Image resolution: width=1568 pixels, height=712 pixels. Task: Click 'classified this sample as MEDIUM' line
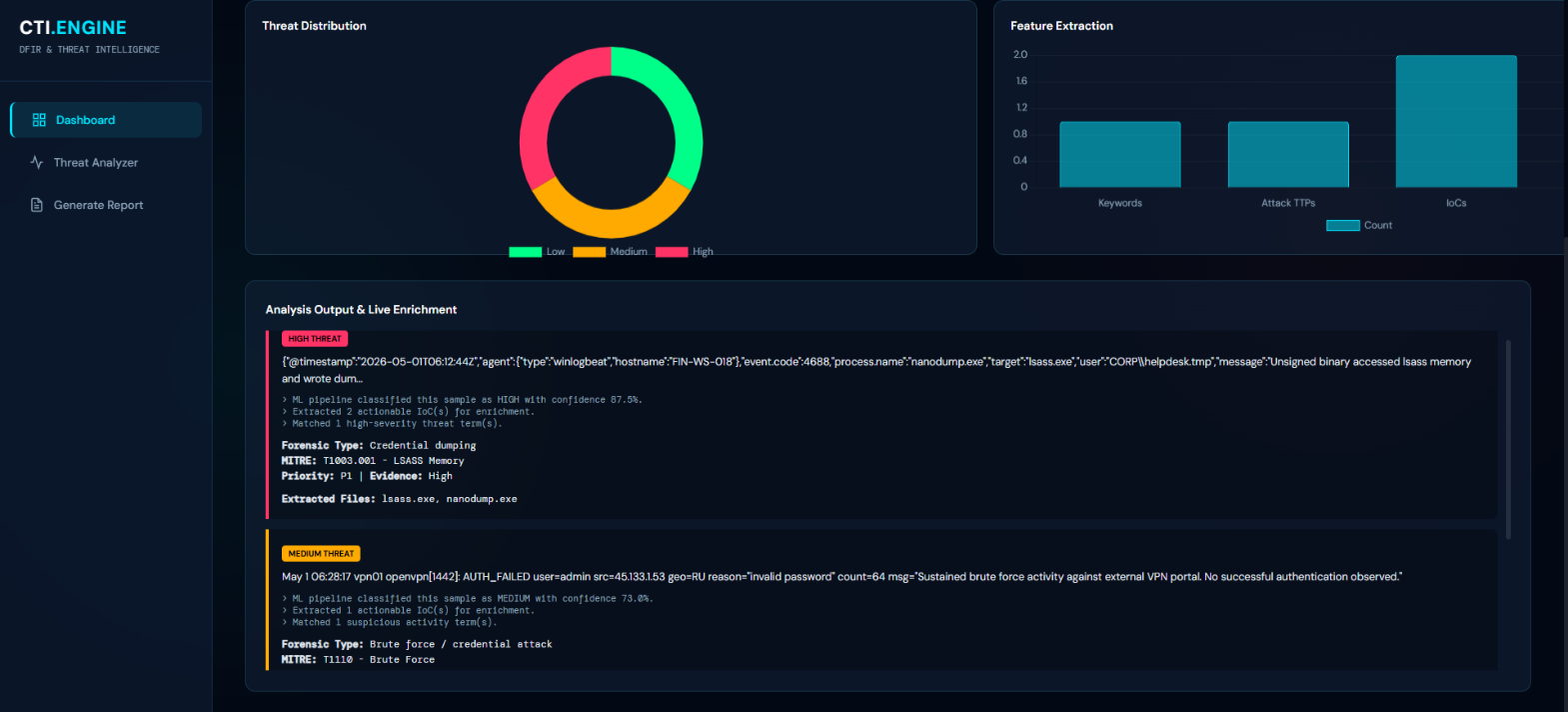pos(468,599)
